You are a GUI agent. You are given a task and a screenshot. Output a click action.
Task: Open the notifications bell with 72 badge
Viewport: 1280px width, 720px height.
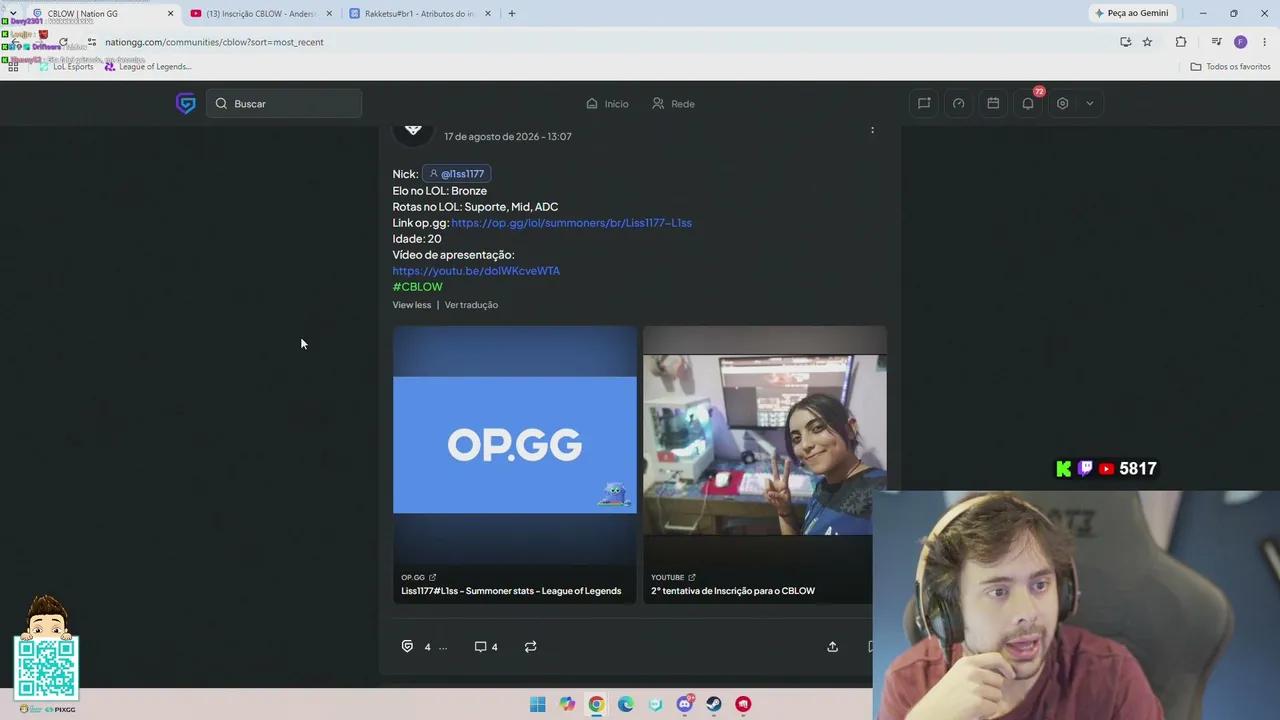point(1028,103)
